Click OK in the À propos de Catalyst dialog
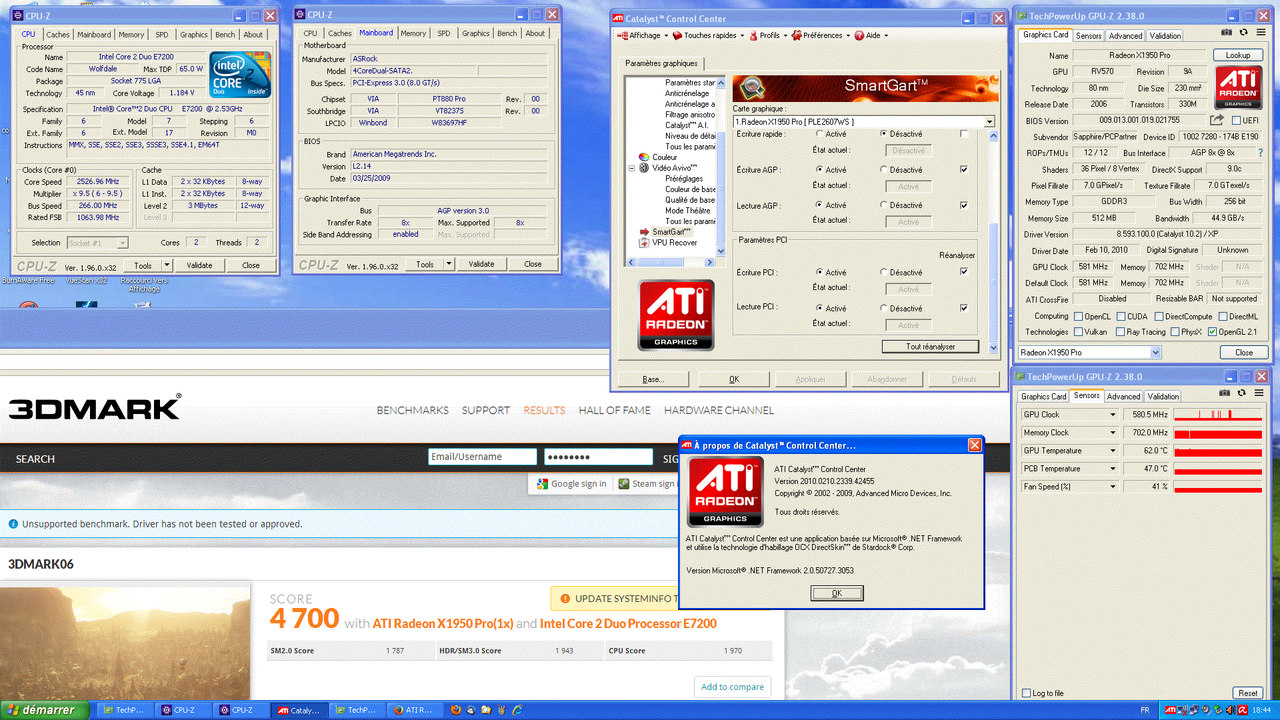This screenshot has height=720, width=1280. pos(836,593)
